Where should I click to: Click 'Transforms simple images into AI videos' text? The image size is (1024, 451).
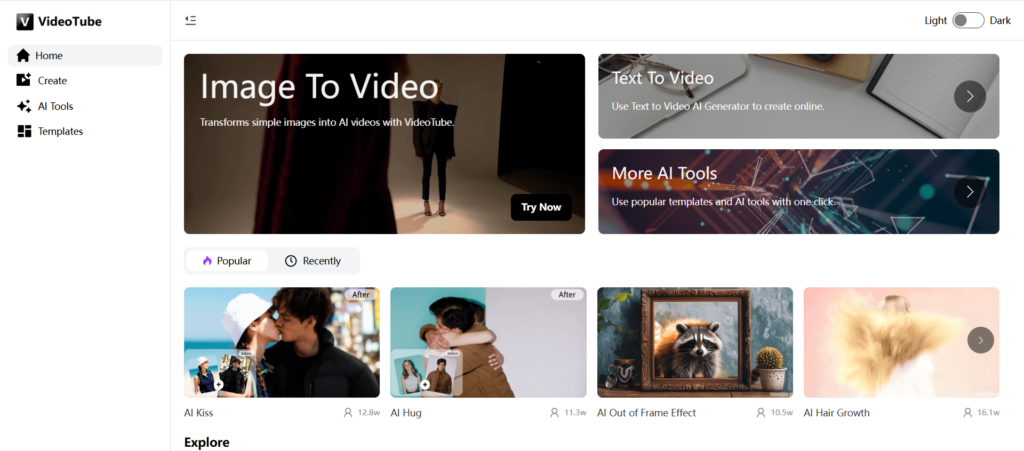tap(327, 122)
